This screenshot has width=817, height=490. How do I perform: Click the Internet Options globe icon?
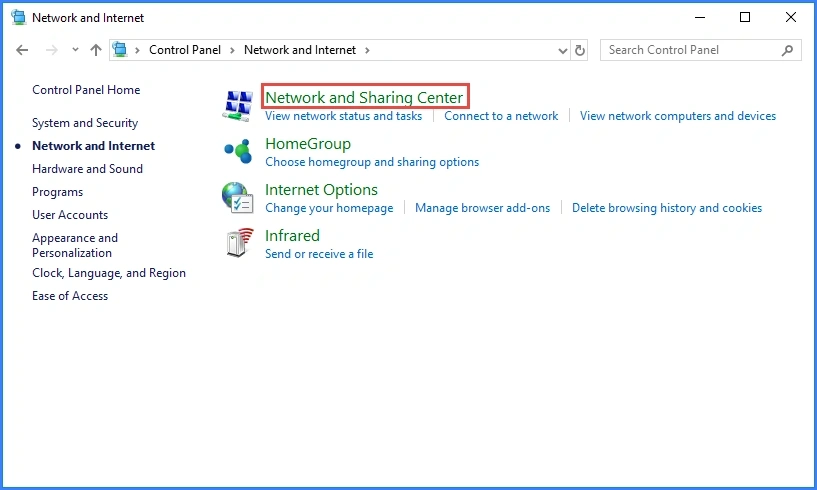click(238, 198)
